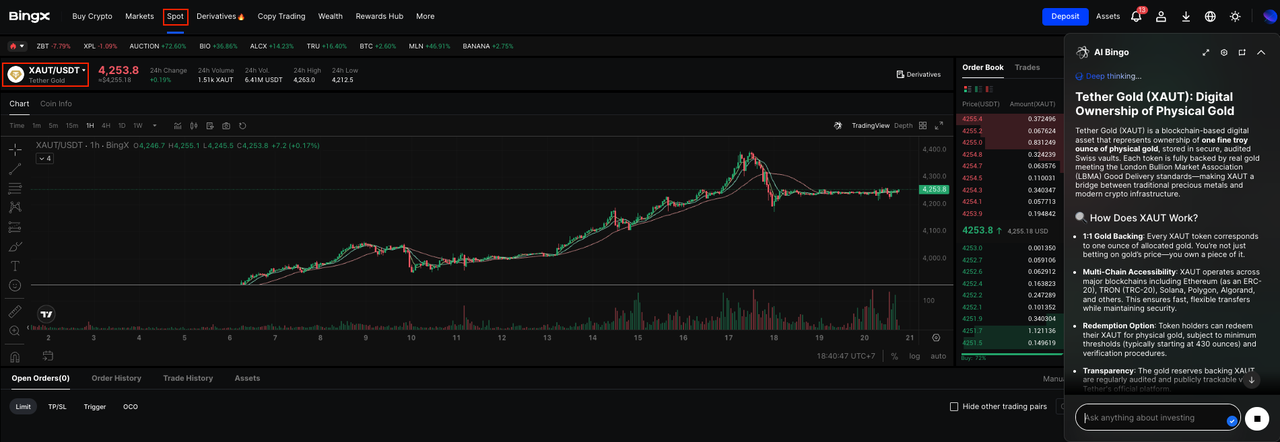The height and width of the screenshot is (442, 1280).
Task: Collapse the AI Bingo panel
Action: 1261,52
